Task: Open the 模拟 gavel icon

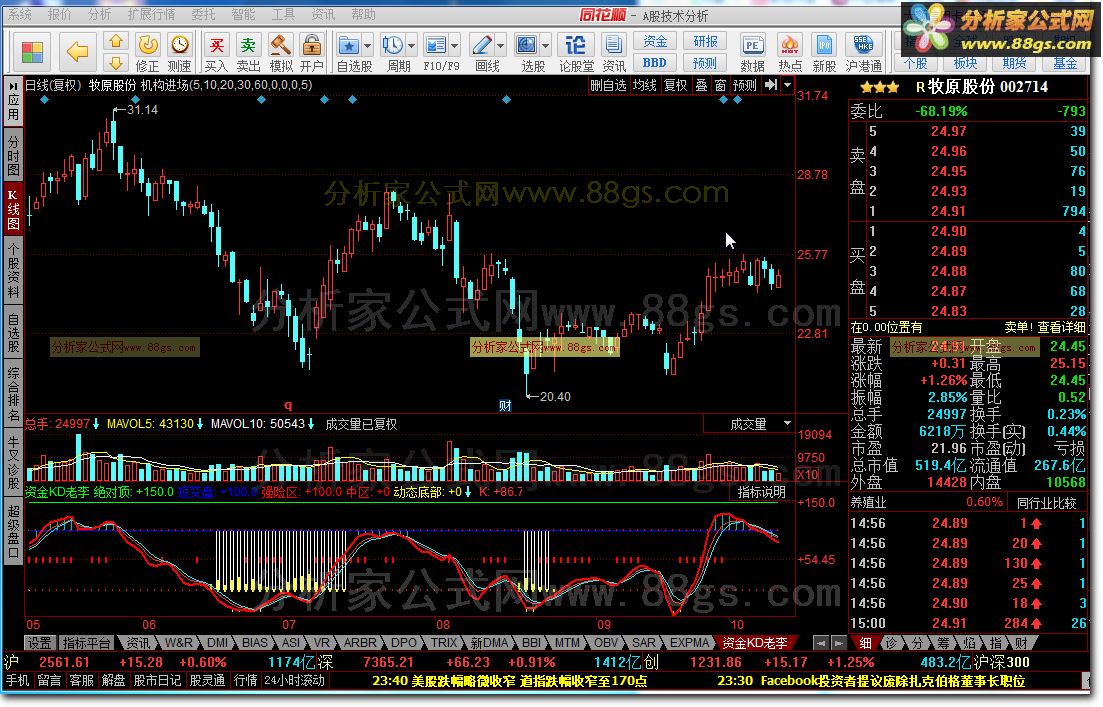Action: 281,46
